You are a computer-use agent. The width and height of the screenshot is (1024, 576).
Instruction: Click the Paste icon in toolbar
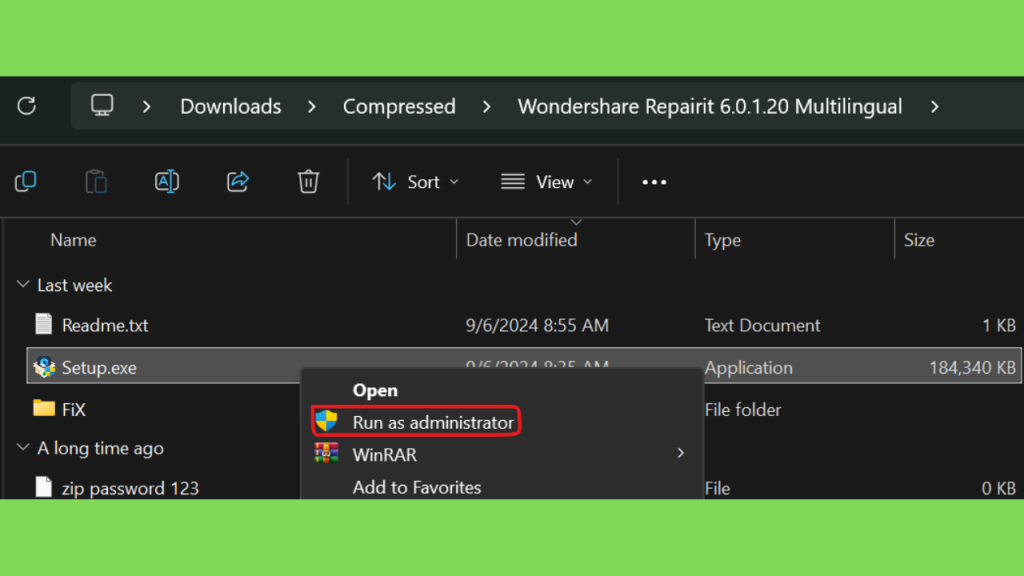(96, 182)
